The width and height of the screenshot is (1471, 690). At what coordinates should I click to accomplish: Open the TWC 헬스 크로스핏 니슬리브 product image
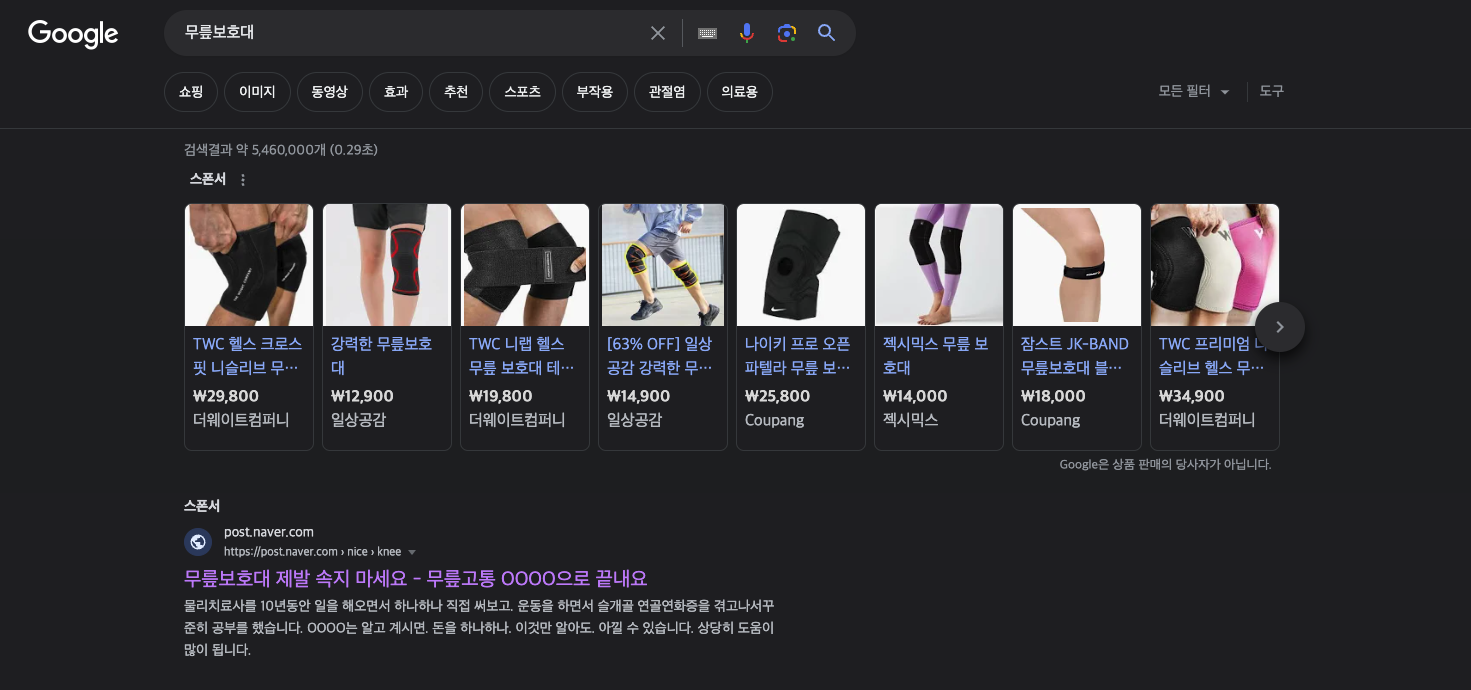249,265
